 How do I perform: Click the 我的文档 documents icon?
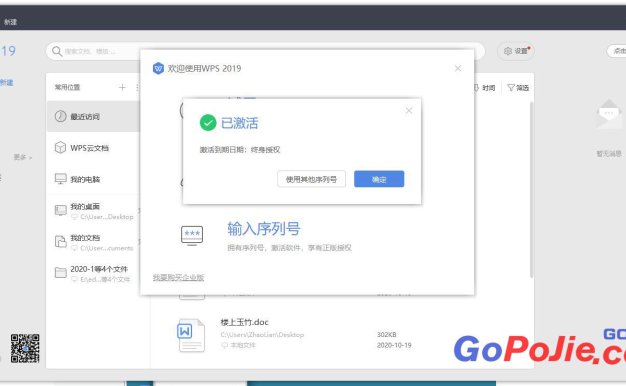tap(60, 241)
